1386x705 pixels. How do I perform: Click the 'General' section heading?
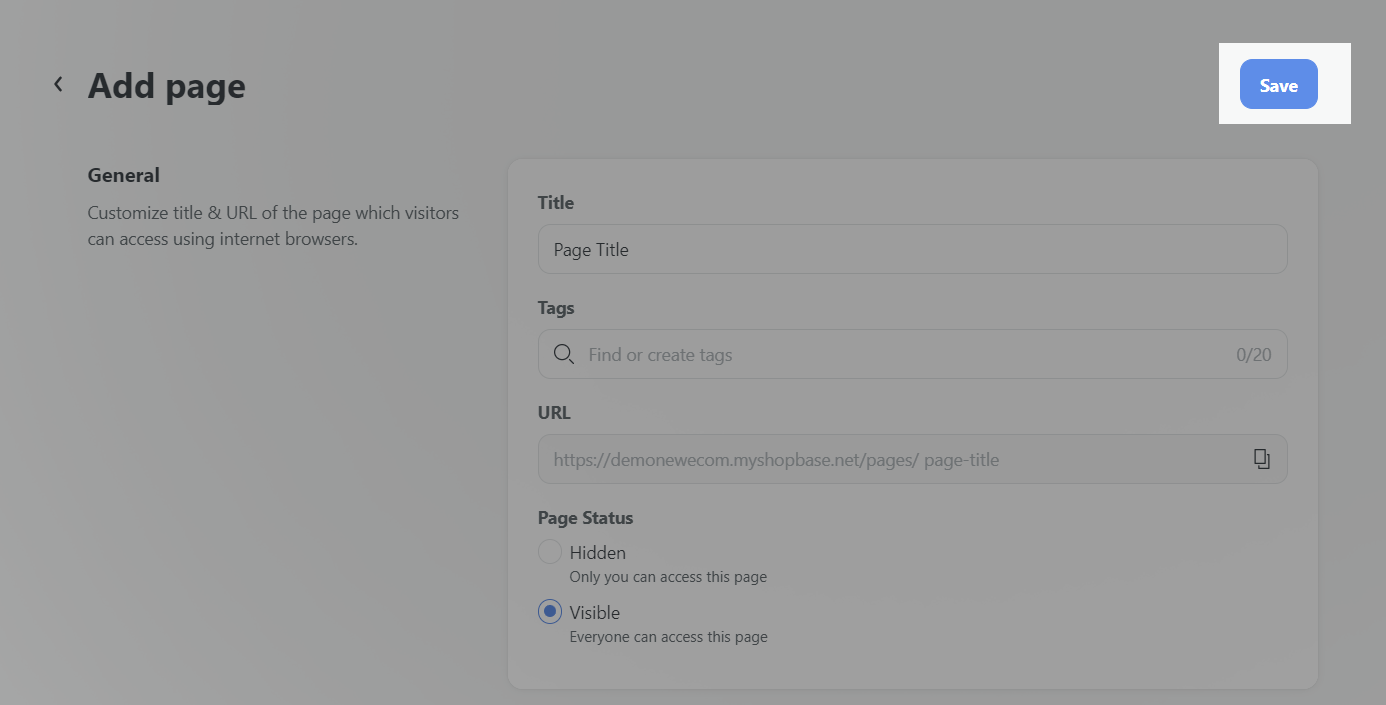pyautogui.click(x=124, y=175)
